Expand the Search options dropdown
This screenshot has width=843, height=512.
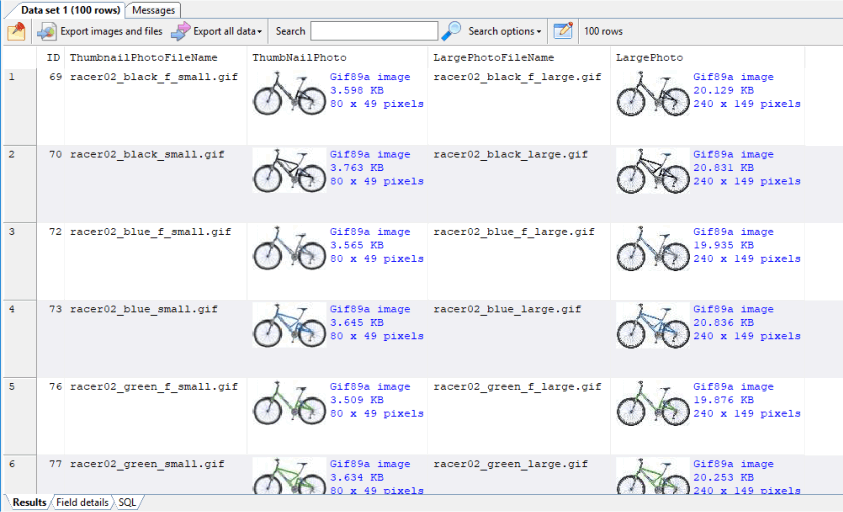[x=505, y=31]
